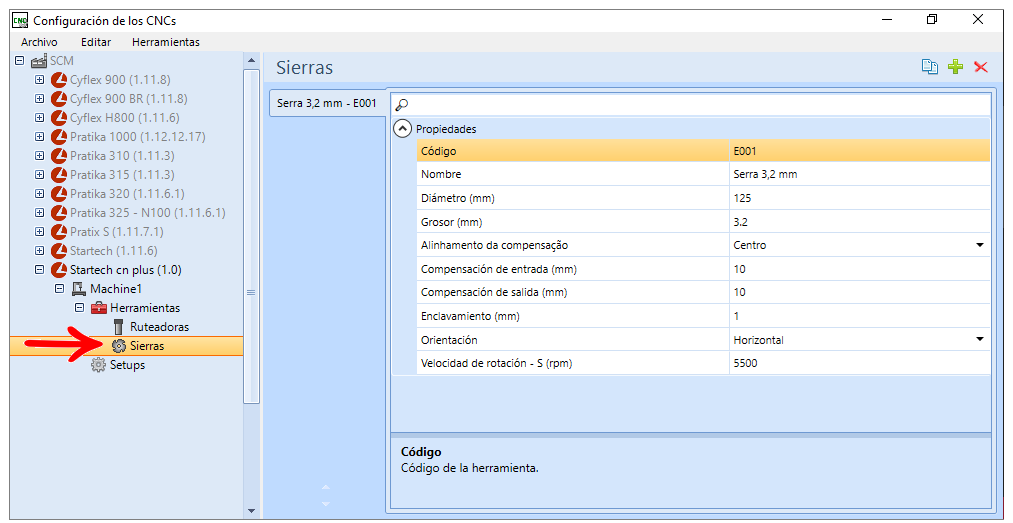The width and height of the screenshot is (1013, 523).
Task: Click the tree vertical scrollbar thumb
Action: coord(251,236)
